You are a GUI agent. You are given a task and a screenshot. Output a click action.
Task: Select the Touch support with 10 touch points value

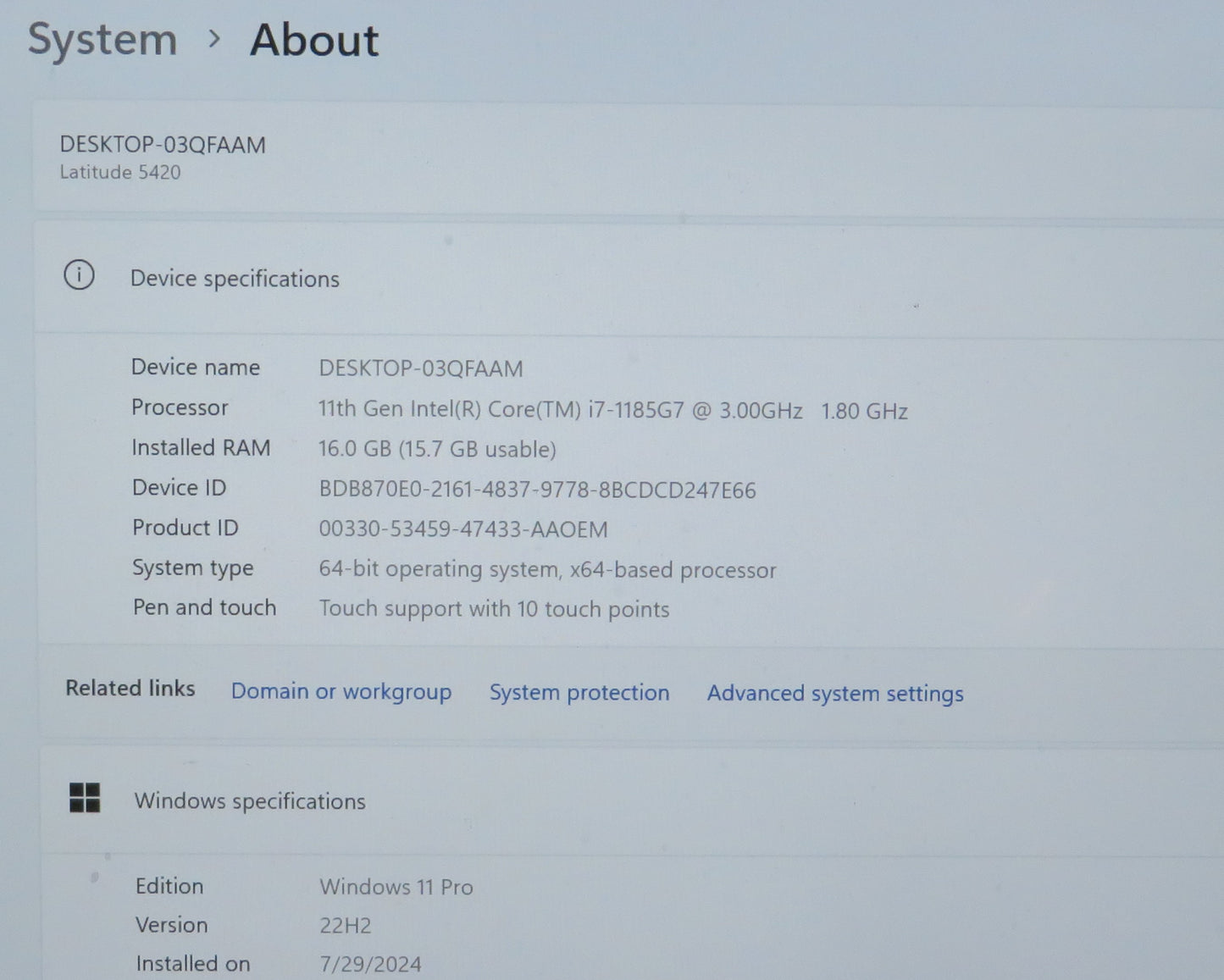494,610
